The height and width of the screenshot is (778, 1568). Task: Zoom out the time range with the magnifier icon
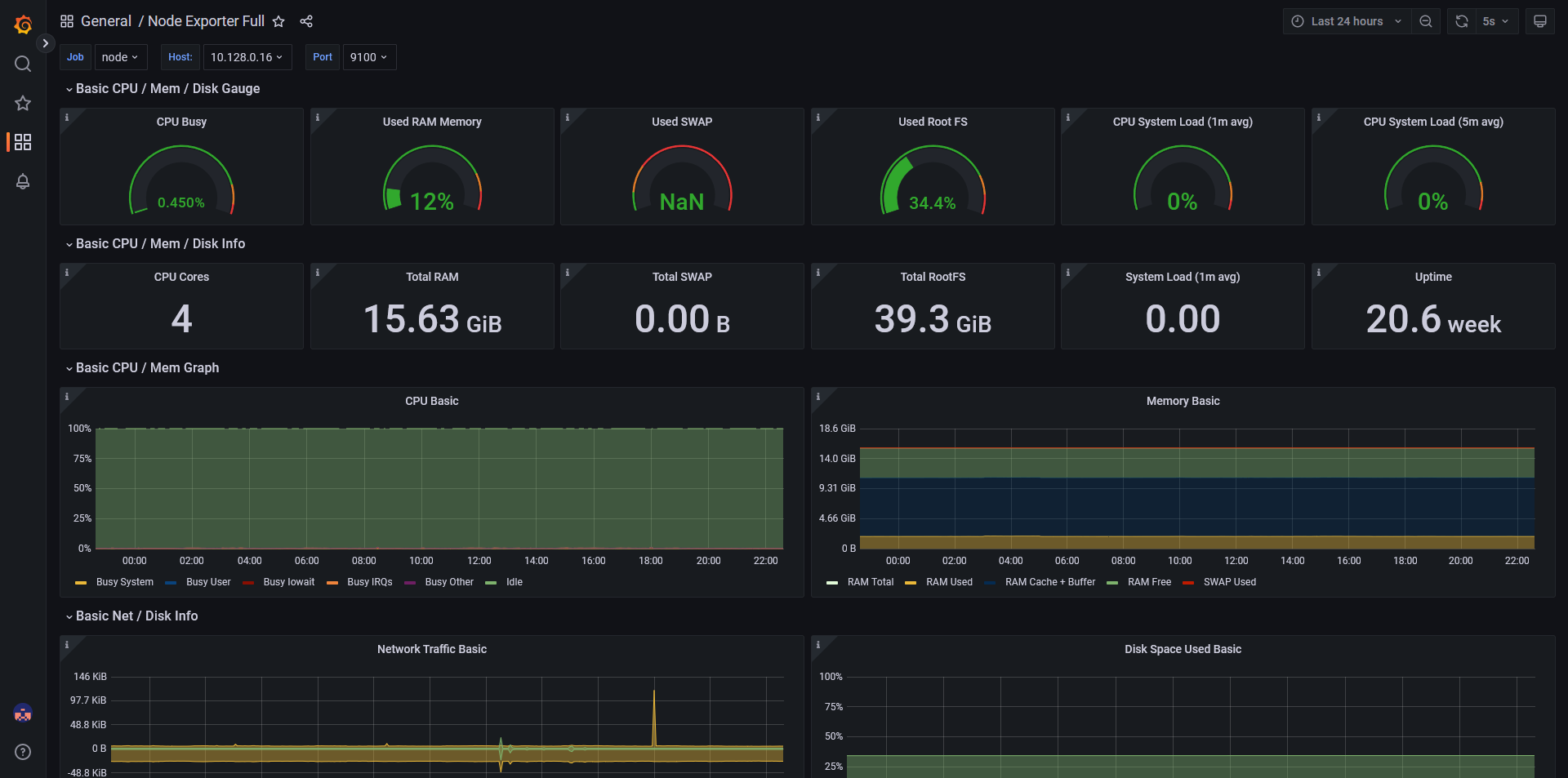click(1426, 21)
